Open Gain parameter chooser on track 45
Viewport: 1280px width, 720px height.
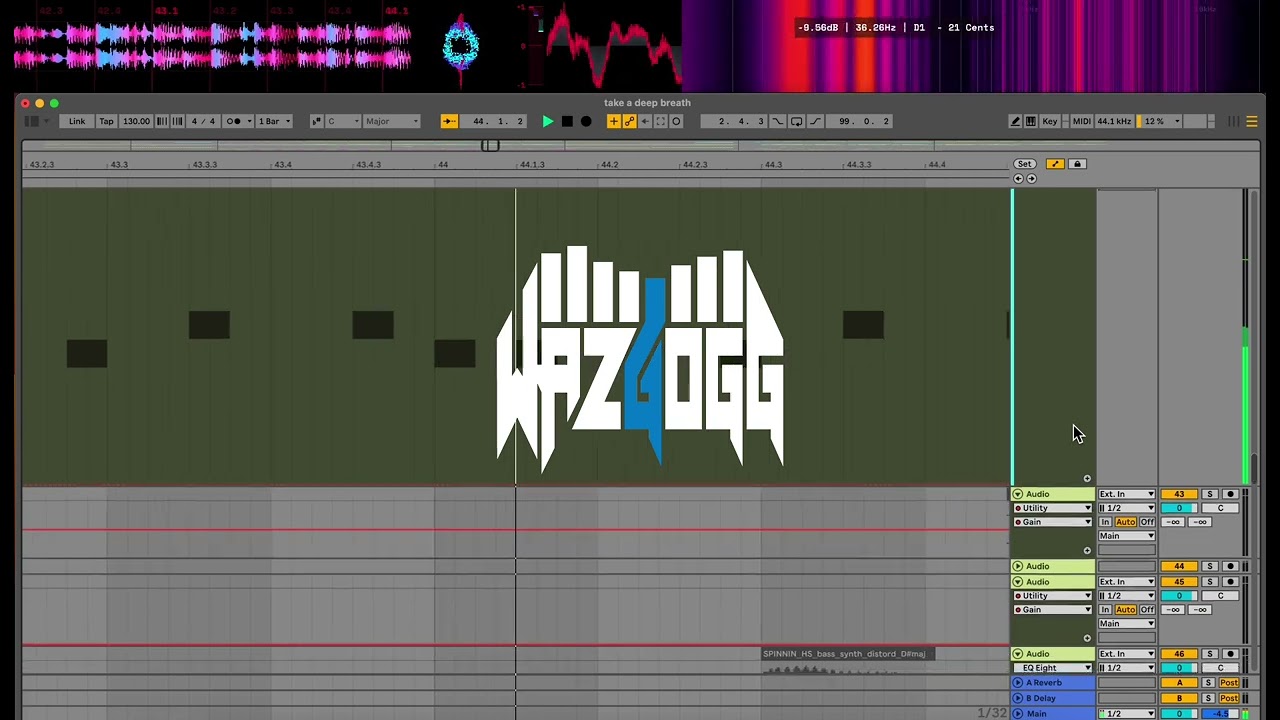(1052, 609)
